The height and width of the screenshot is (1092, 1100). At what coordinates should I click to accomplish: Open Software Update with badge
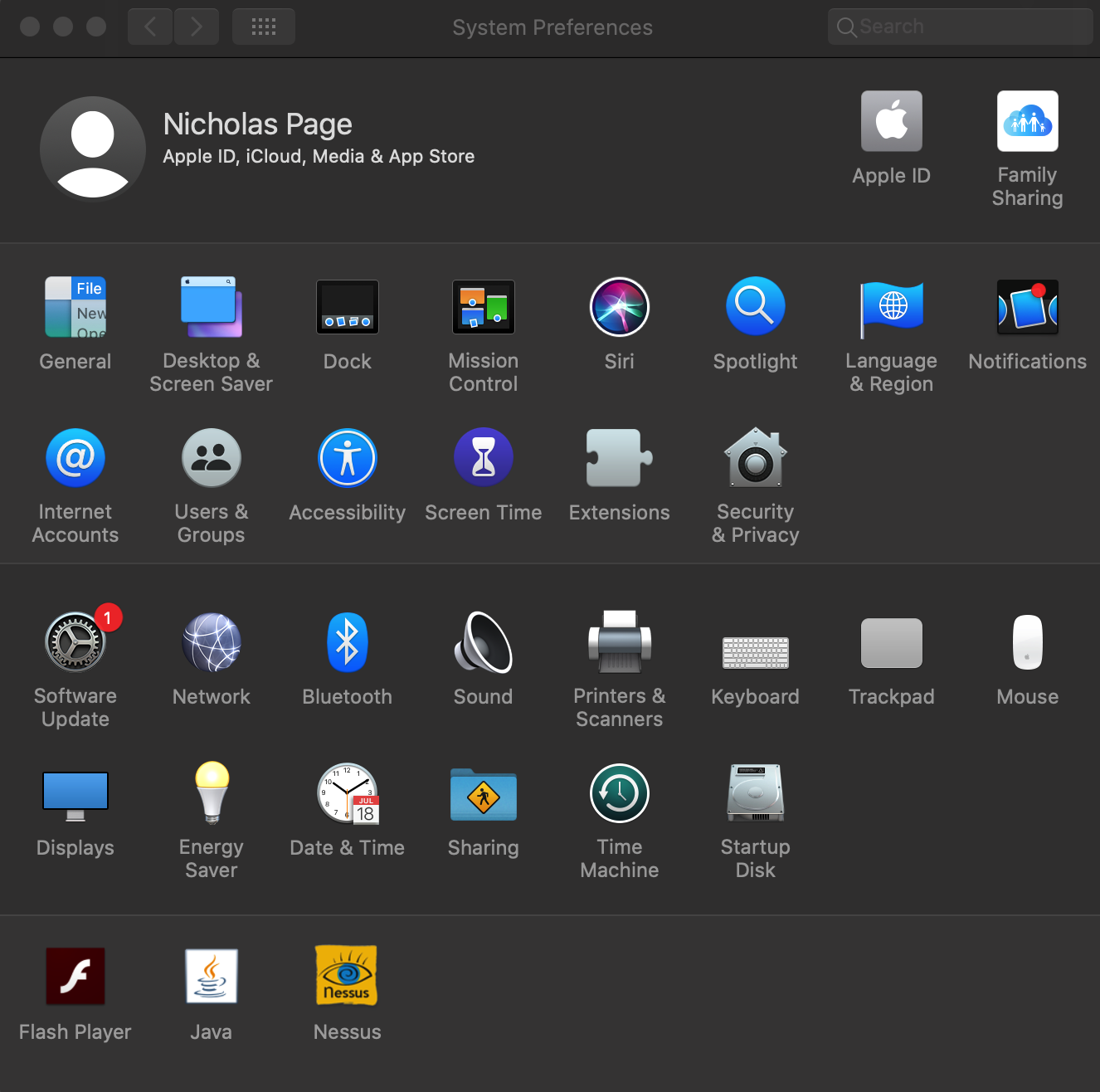click(75, 643)
